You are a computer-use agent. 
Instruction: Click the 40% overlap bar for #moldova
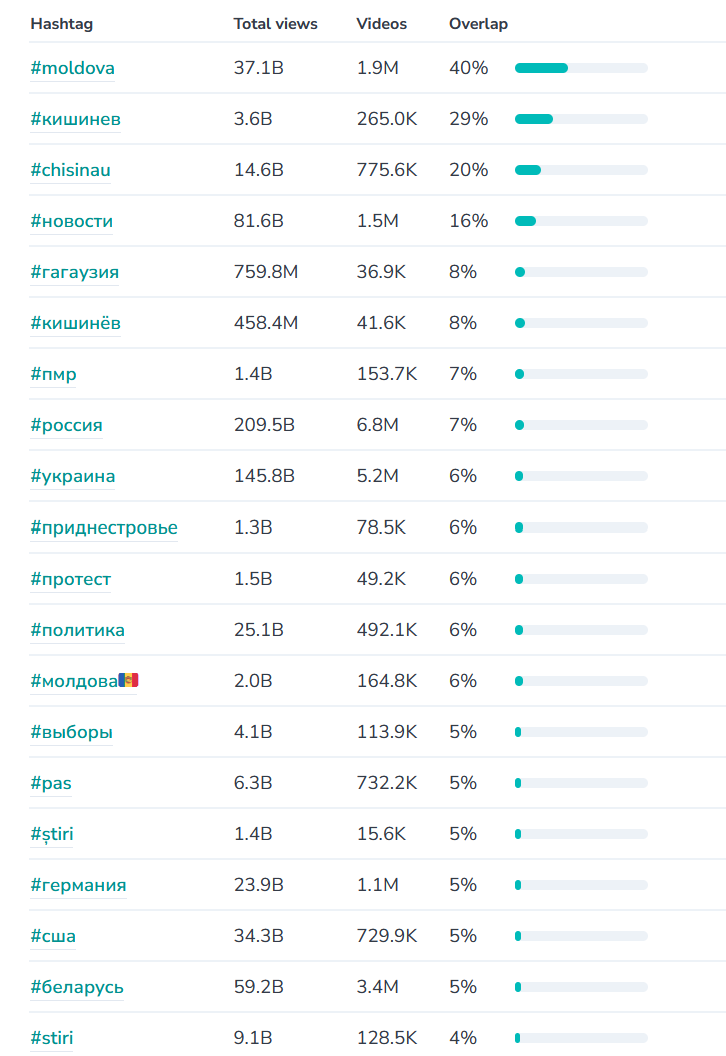tap(581, 68)
